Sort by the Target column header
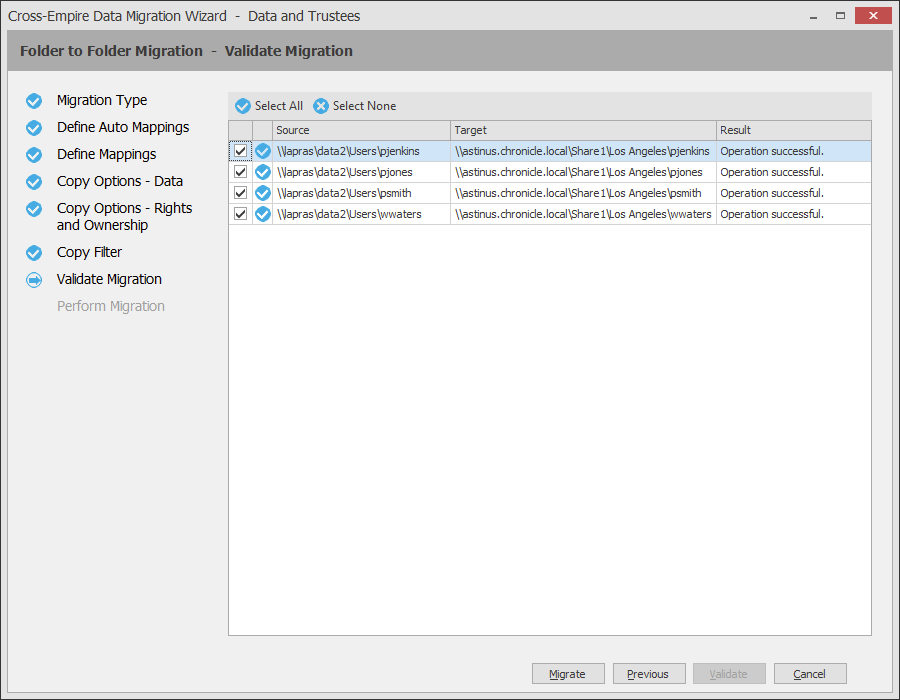 pyautogui.click(x=583, y=130)
